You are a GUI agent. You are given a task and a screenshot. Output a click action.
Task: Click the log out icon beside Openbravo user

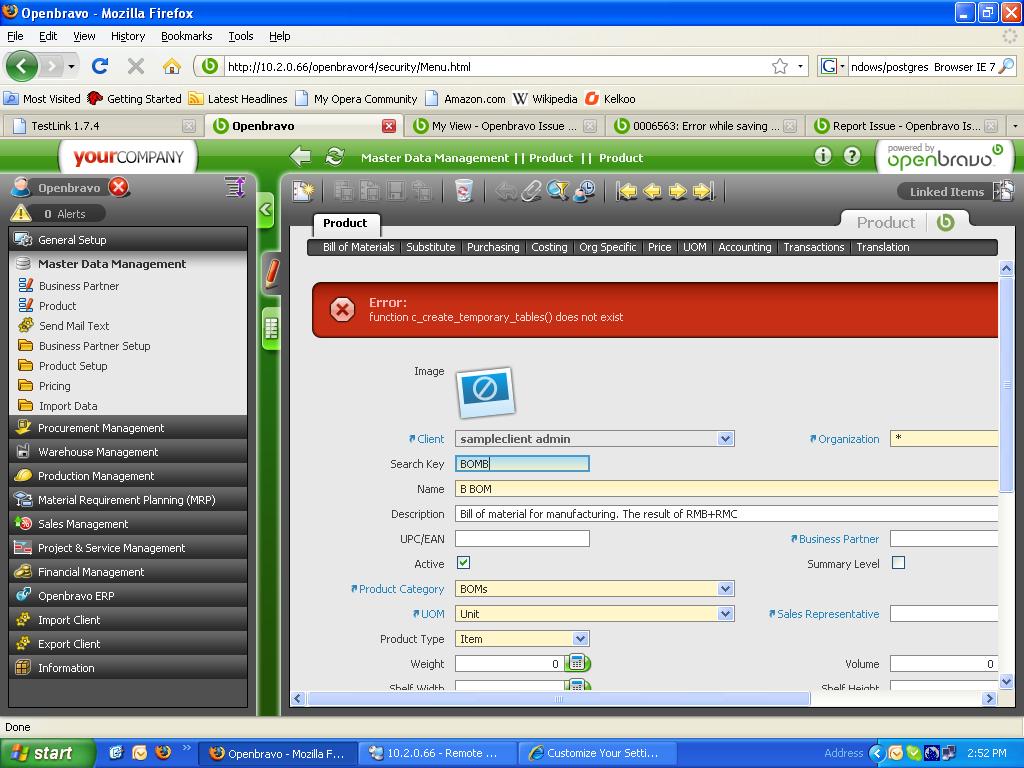click(119, 188)
